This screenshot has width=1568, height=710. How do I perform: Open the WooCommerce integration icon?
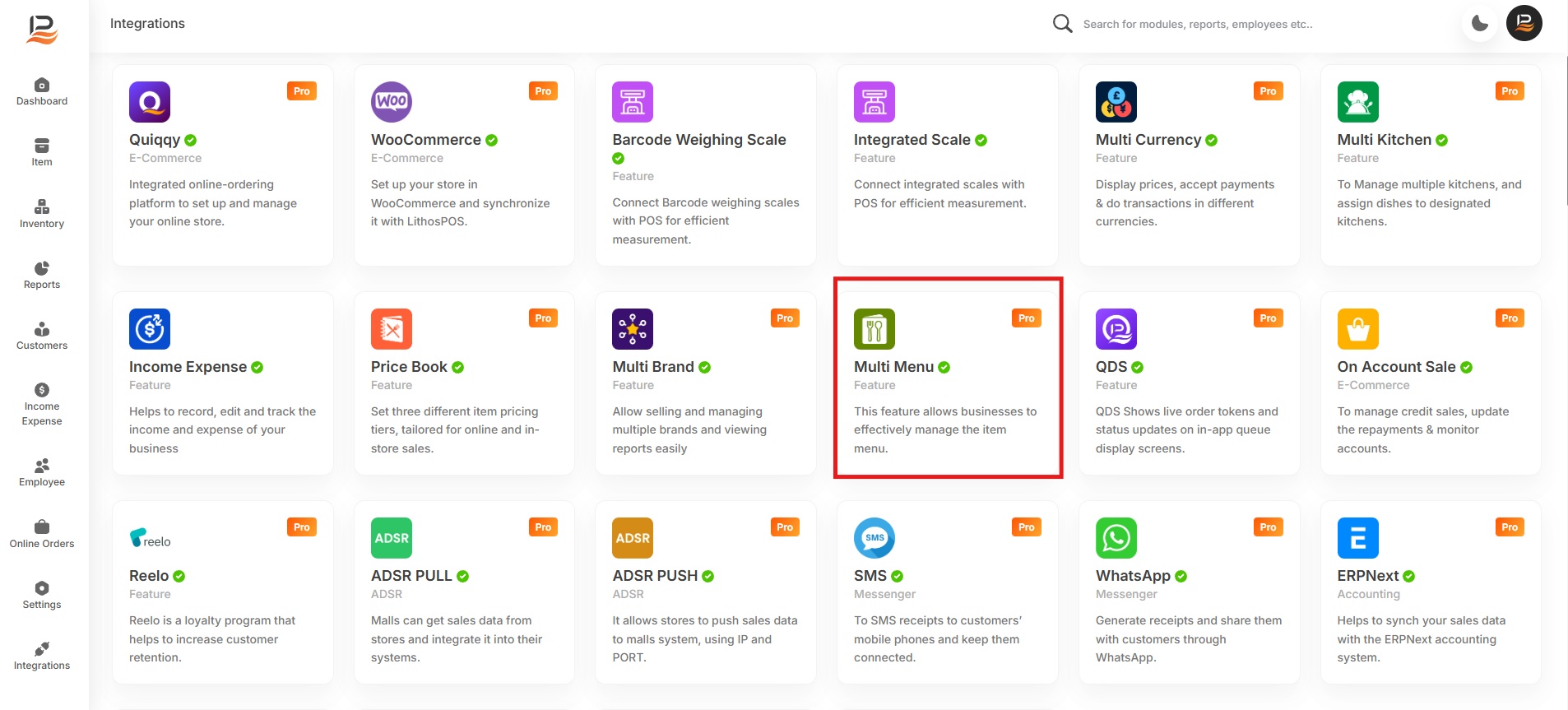391,102
